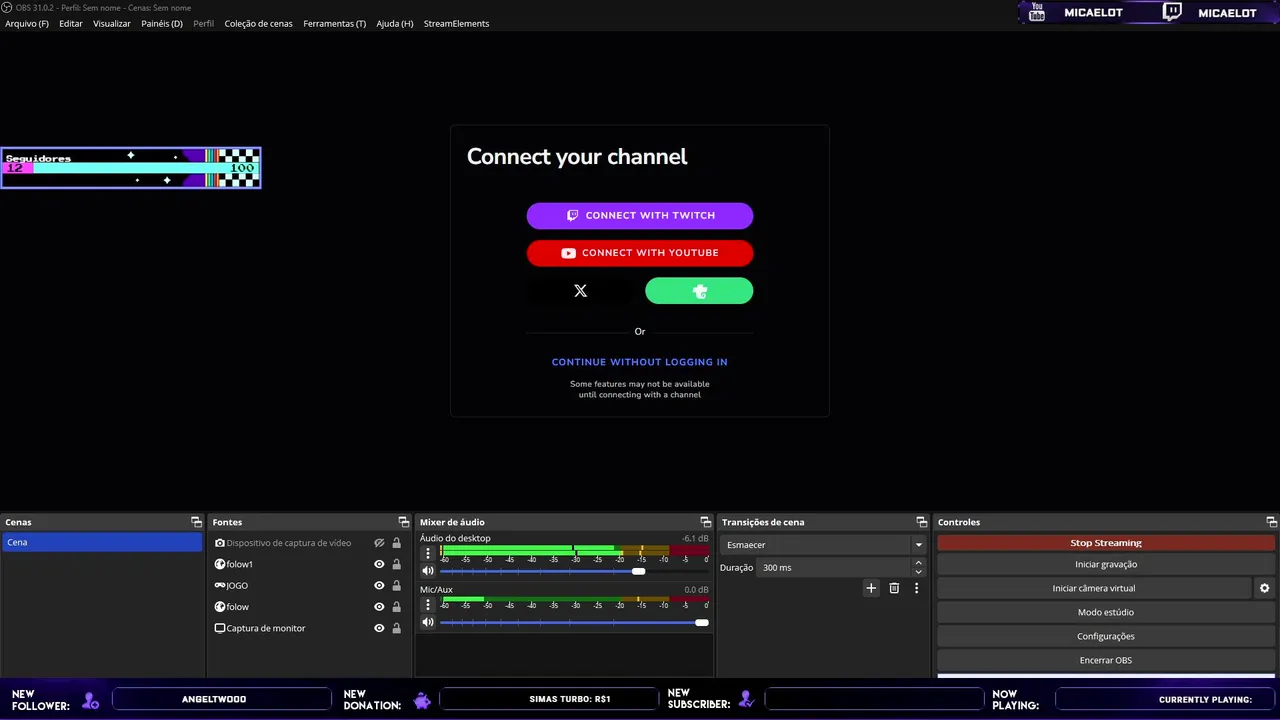Delete the selected scene transition

[894, 588]
